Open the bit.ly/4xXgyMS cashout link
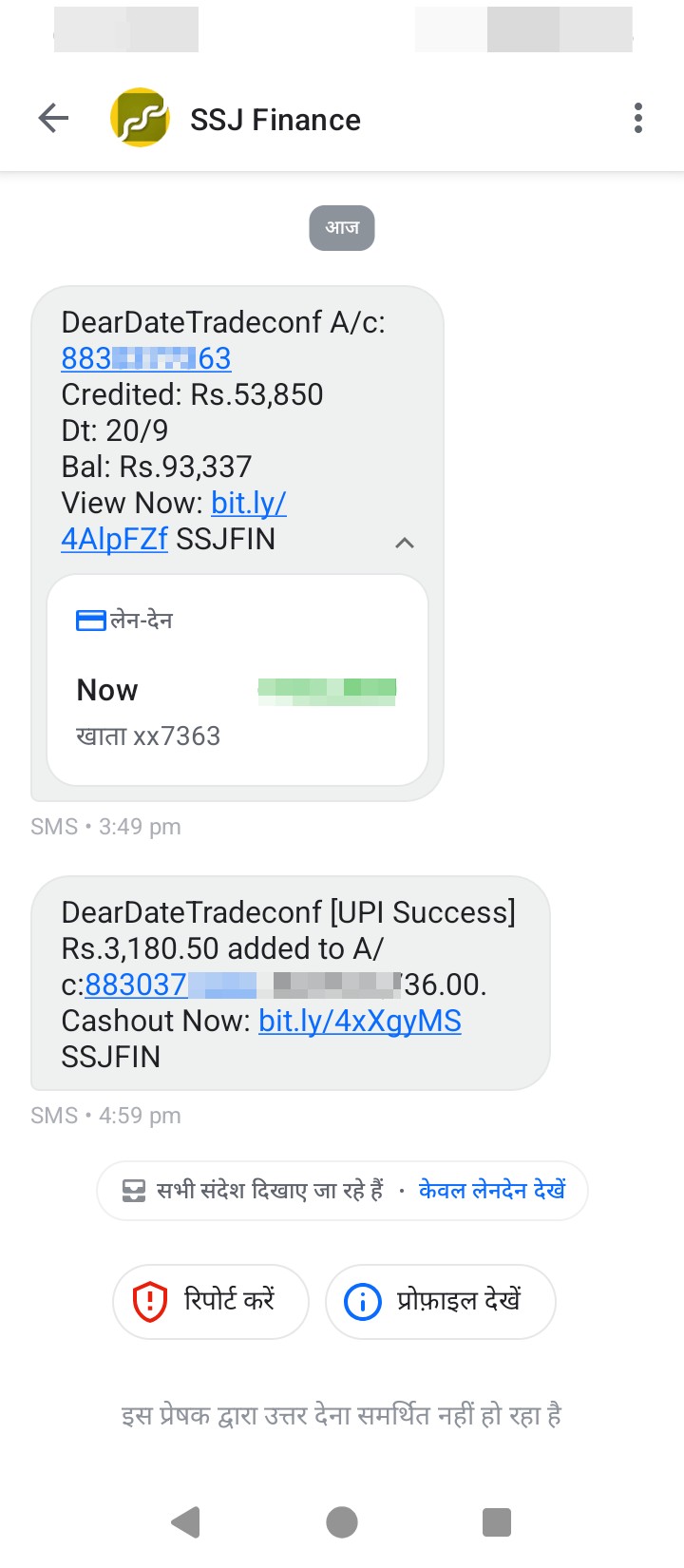684x1568 pixels. click(360, 1021)
